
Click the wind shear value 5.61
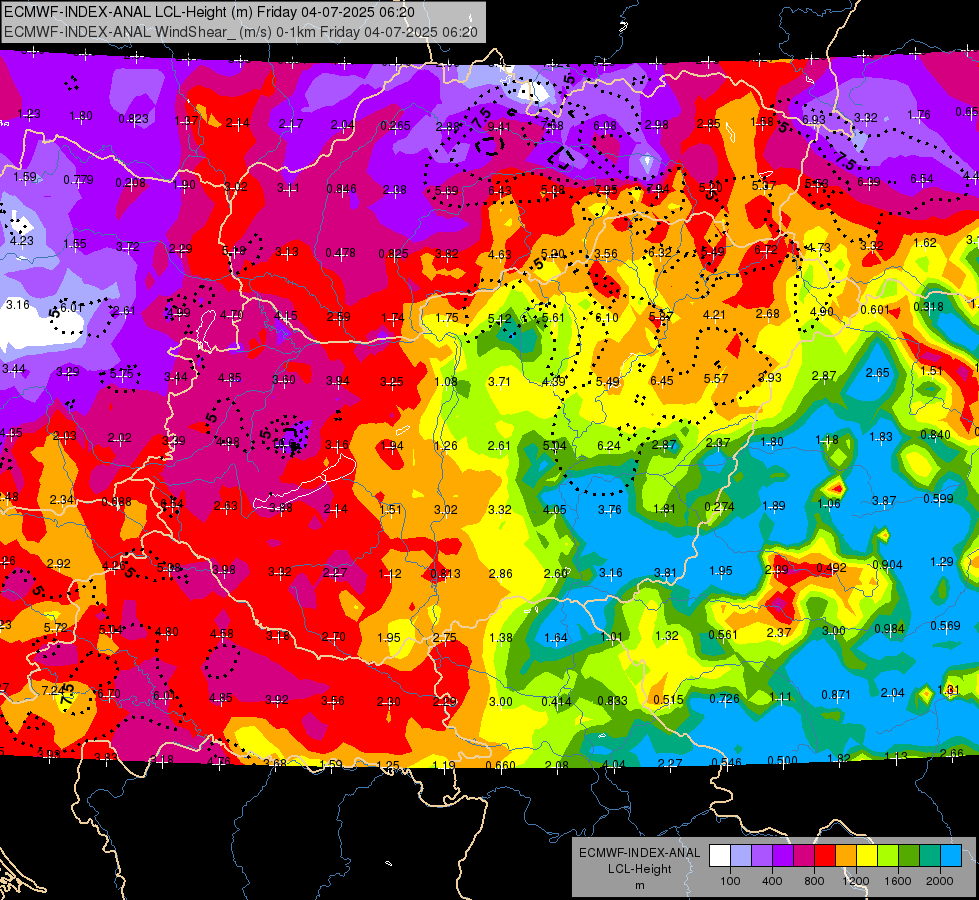[553, 318]
